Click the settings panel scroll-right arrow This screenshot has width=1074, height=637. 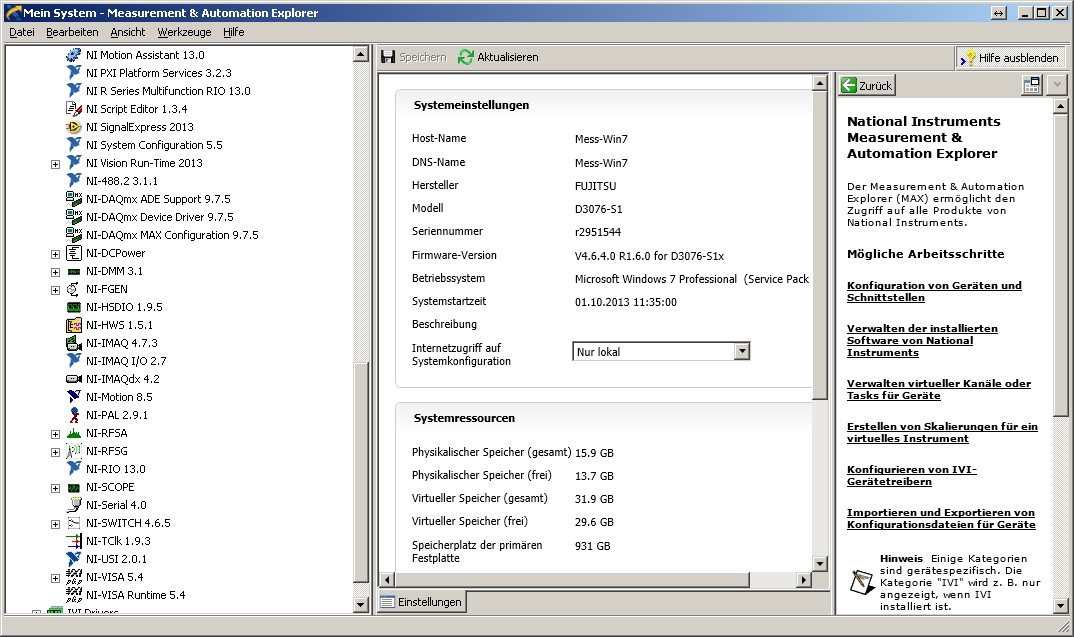point(803,579)
